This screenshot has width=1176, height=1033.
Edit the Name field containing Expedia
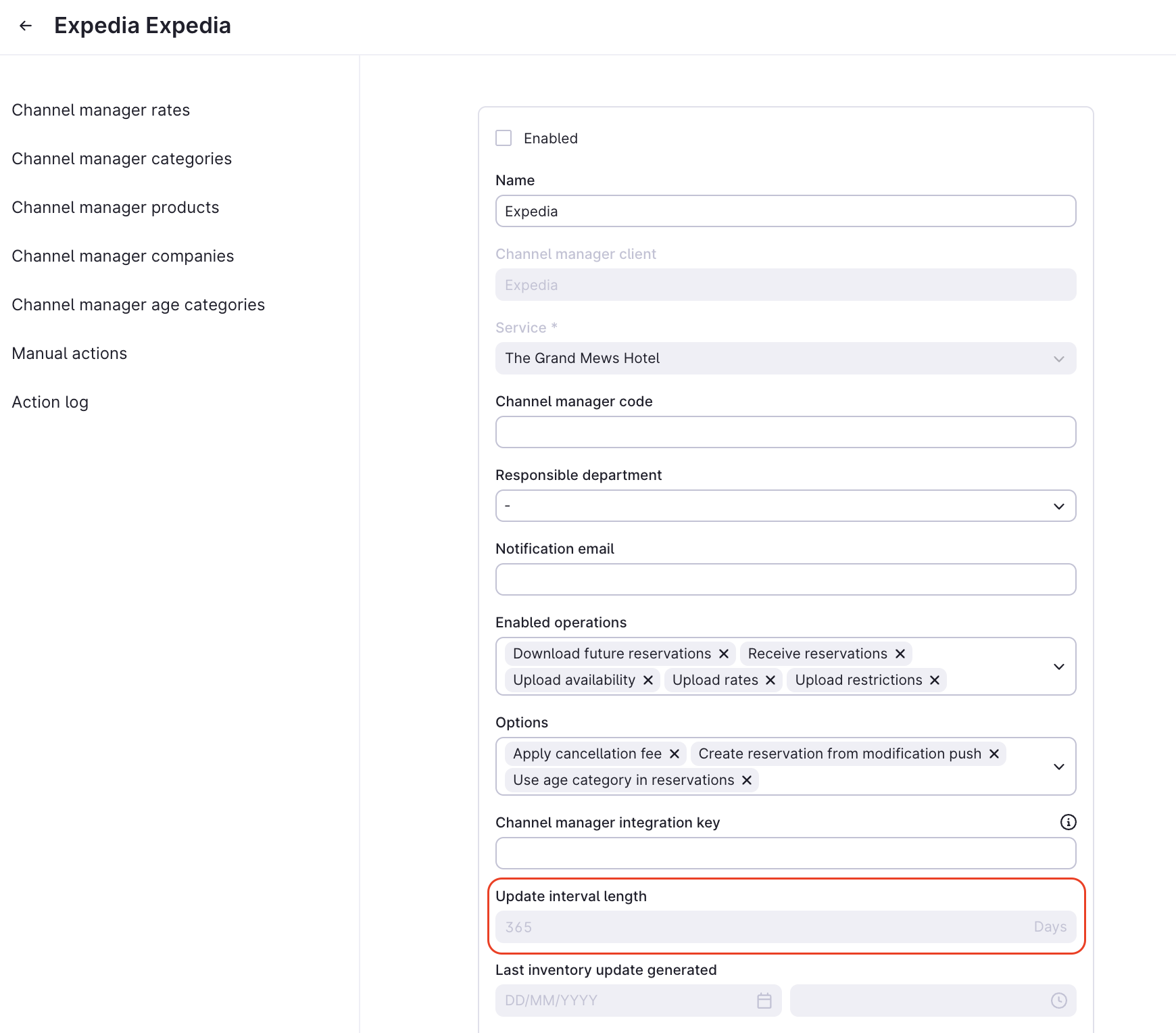(x=785, y=211)
